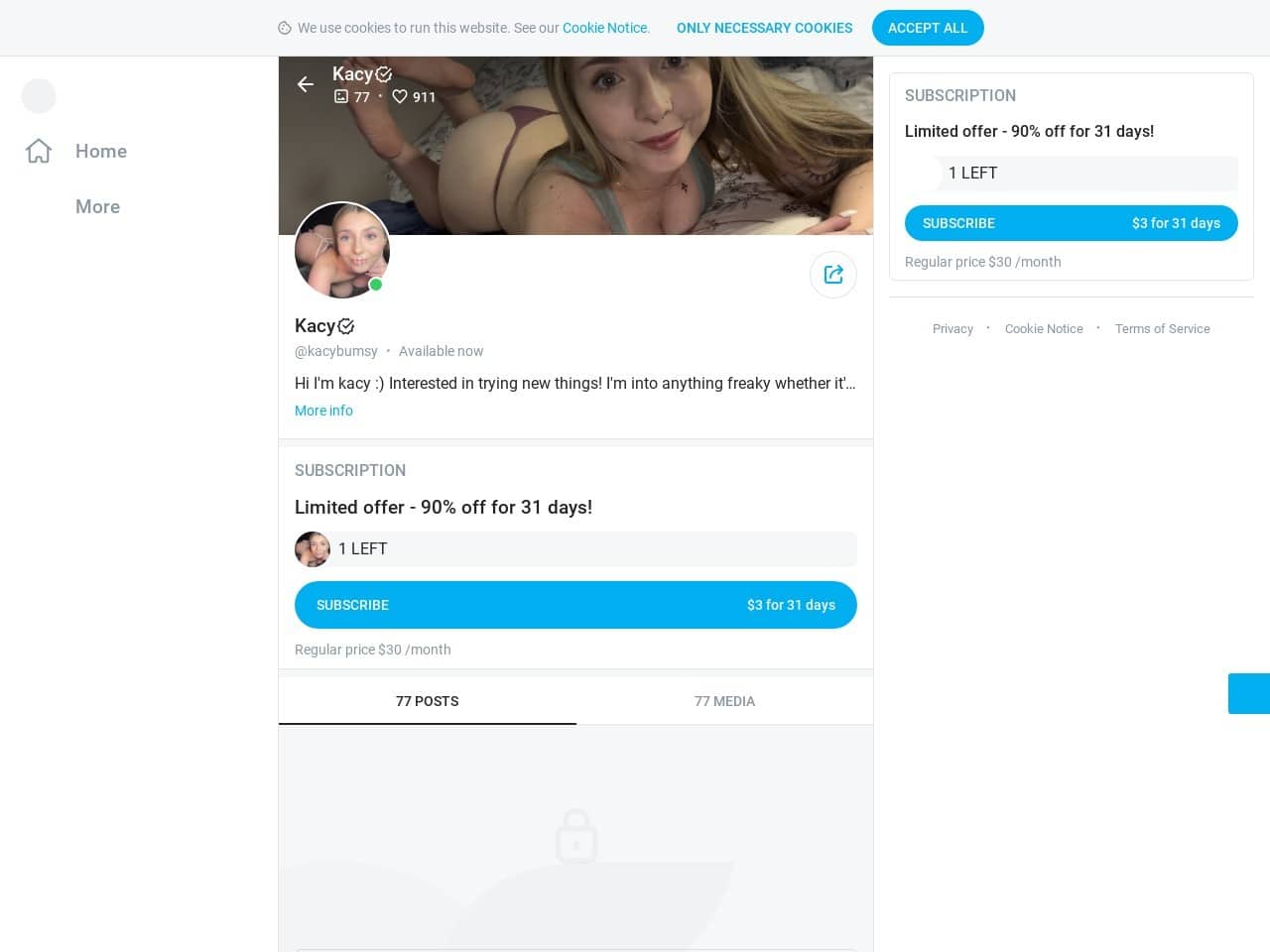Expand the bio with More info
This screenshot has width=1270, height=952.
323,411
